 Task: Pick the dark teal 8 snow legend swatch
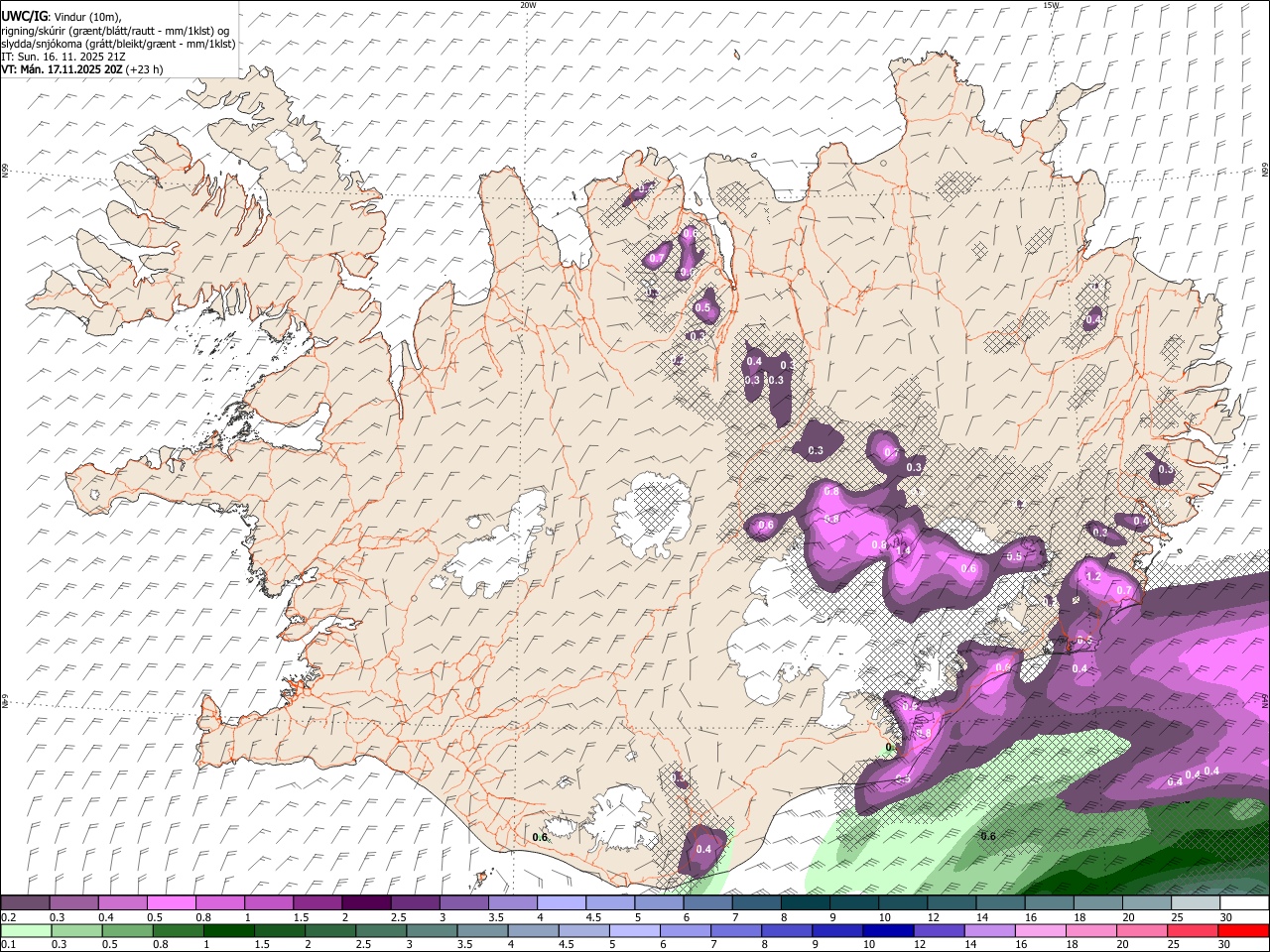click(805, 902)
